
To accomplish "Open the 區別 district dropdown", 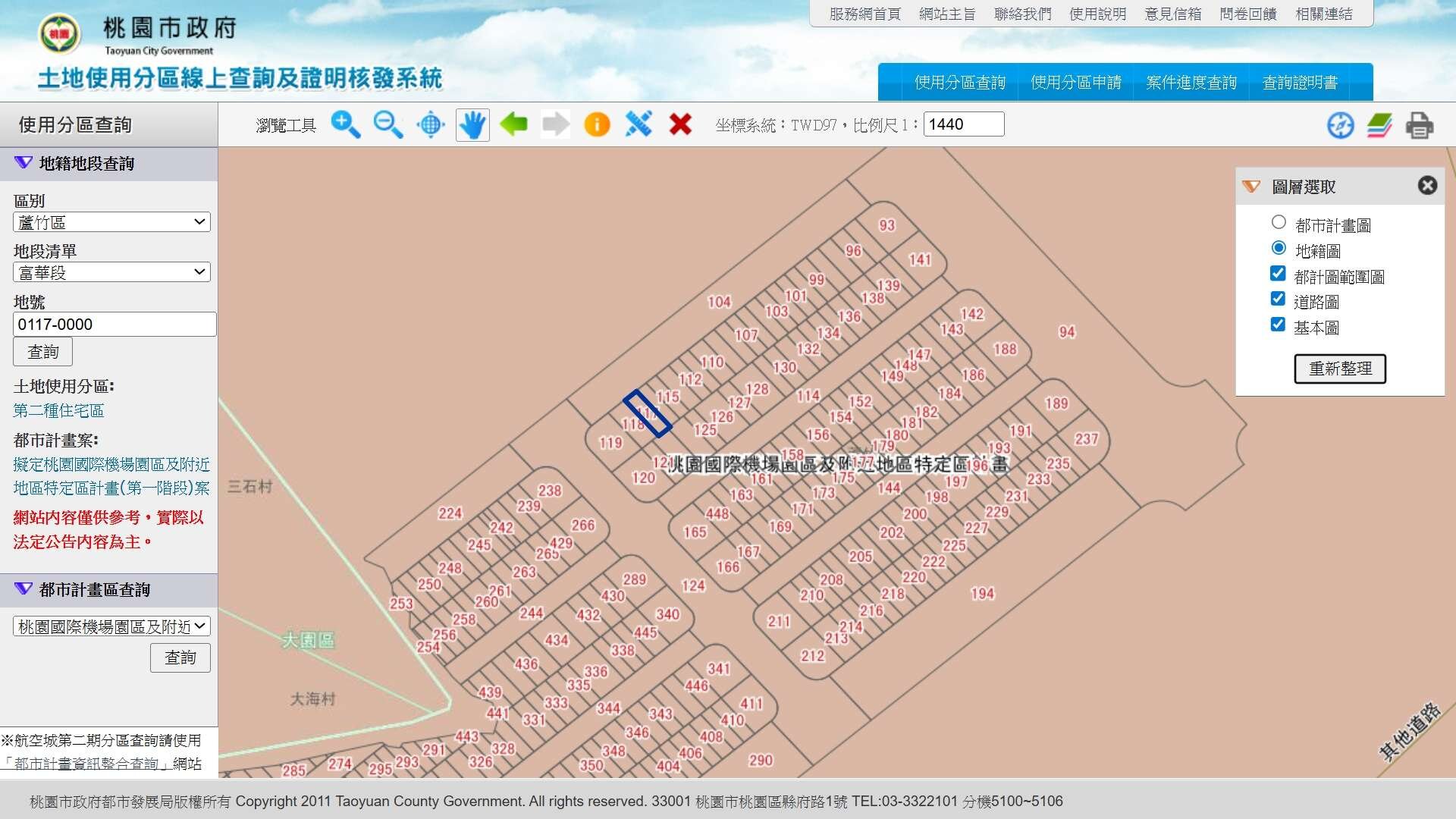I will click(111, 222).
